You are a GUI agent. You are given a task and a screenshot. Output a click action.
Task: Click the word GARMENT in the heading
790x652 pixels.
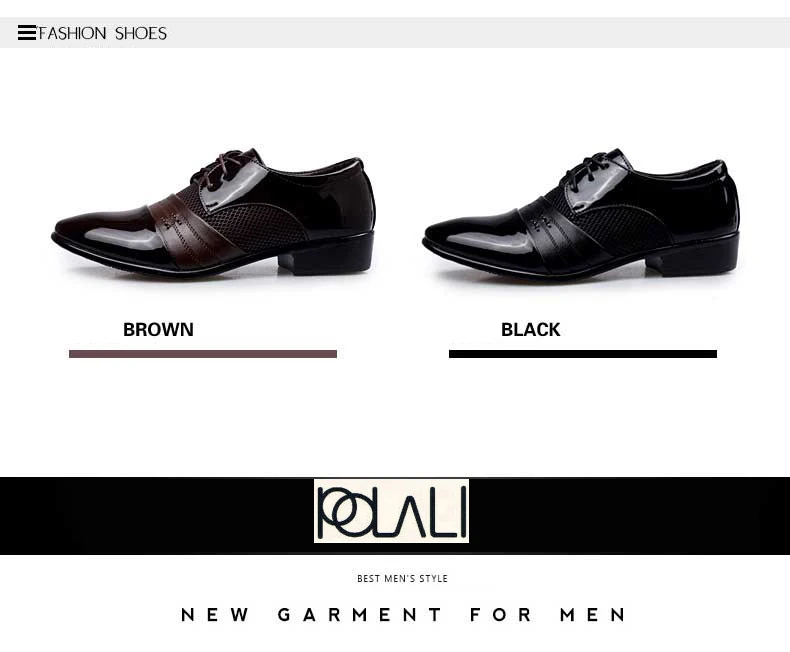tap(360, 615)
